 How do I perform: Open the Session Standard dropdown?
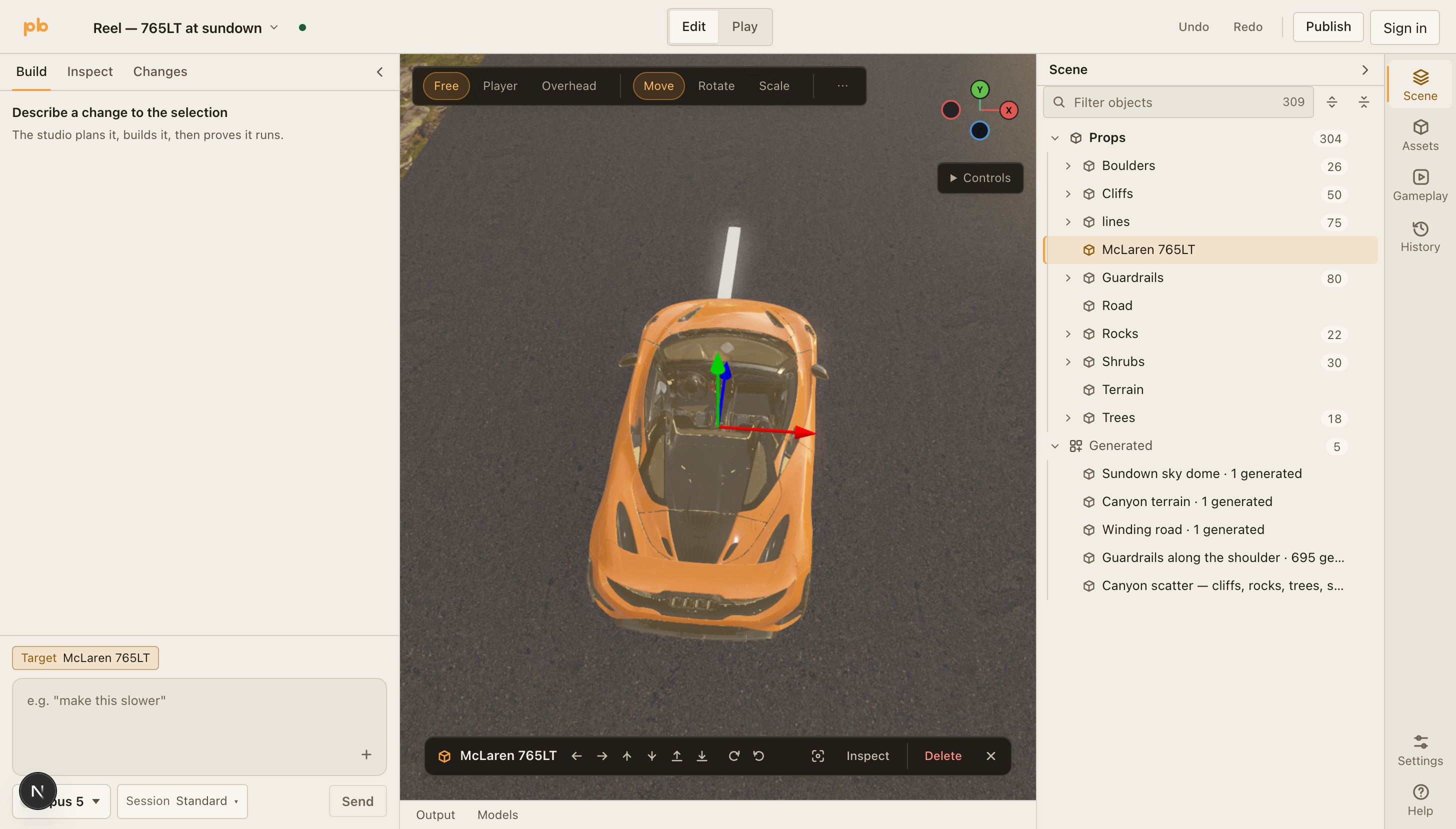point(182,800)
